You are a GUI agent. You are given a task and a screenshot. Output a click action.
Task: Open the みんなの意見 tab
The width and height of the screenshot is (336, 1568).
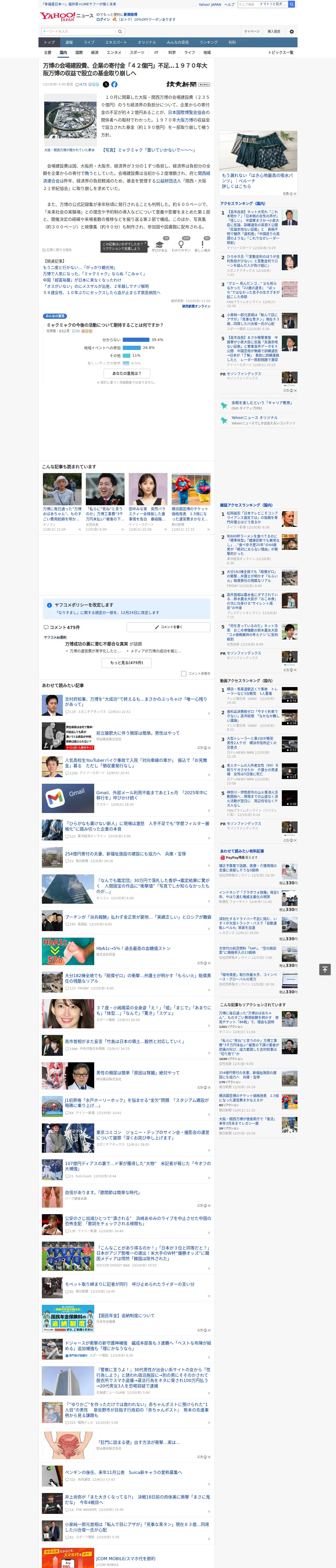[x=177, y=43]
